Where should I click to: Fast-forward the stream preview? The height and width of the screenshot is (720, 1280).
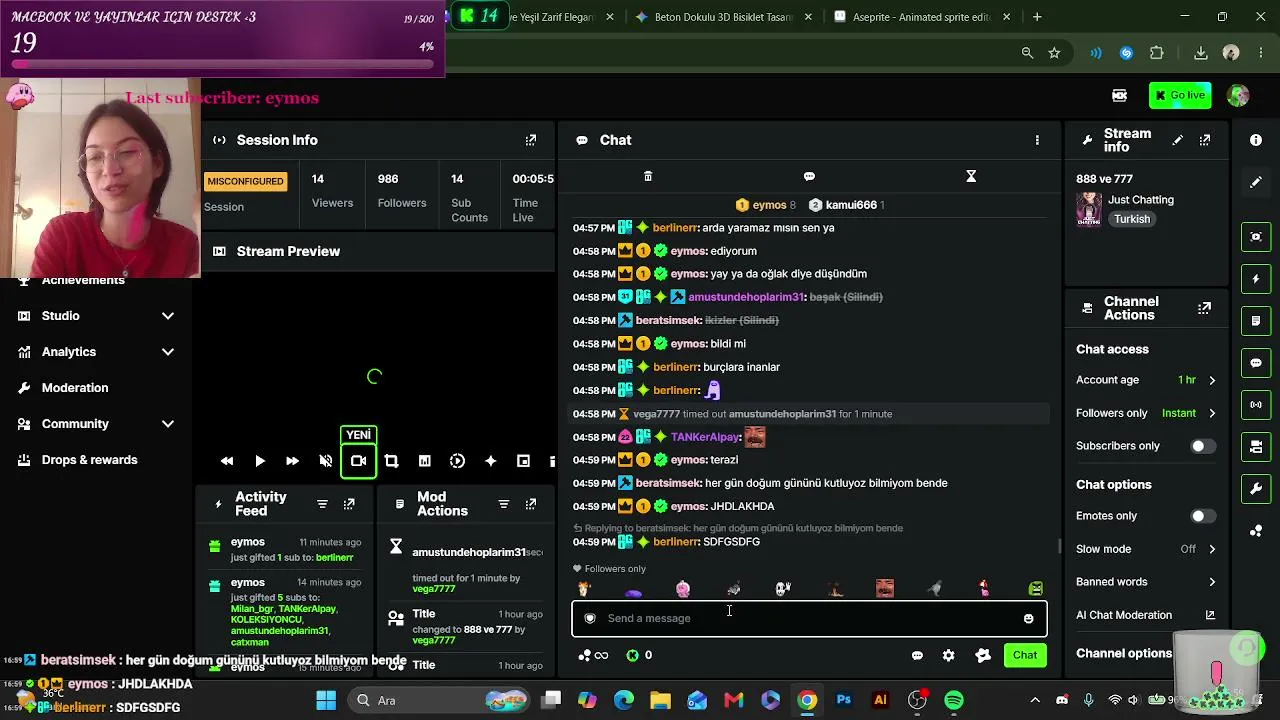(292, 461)
